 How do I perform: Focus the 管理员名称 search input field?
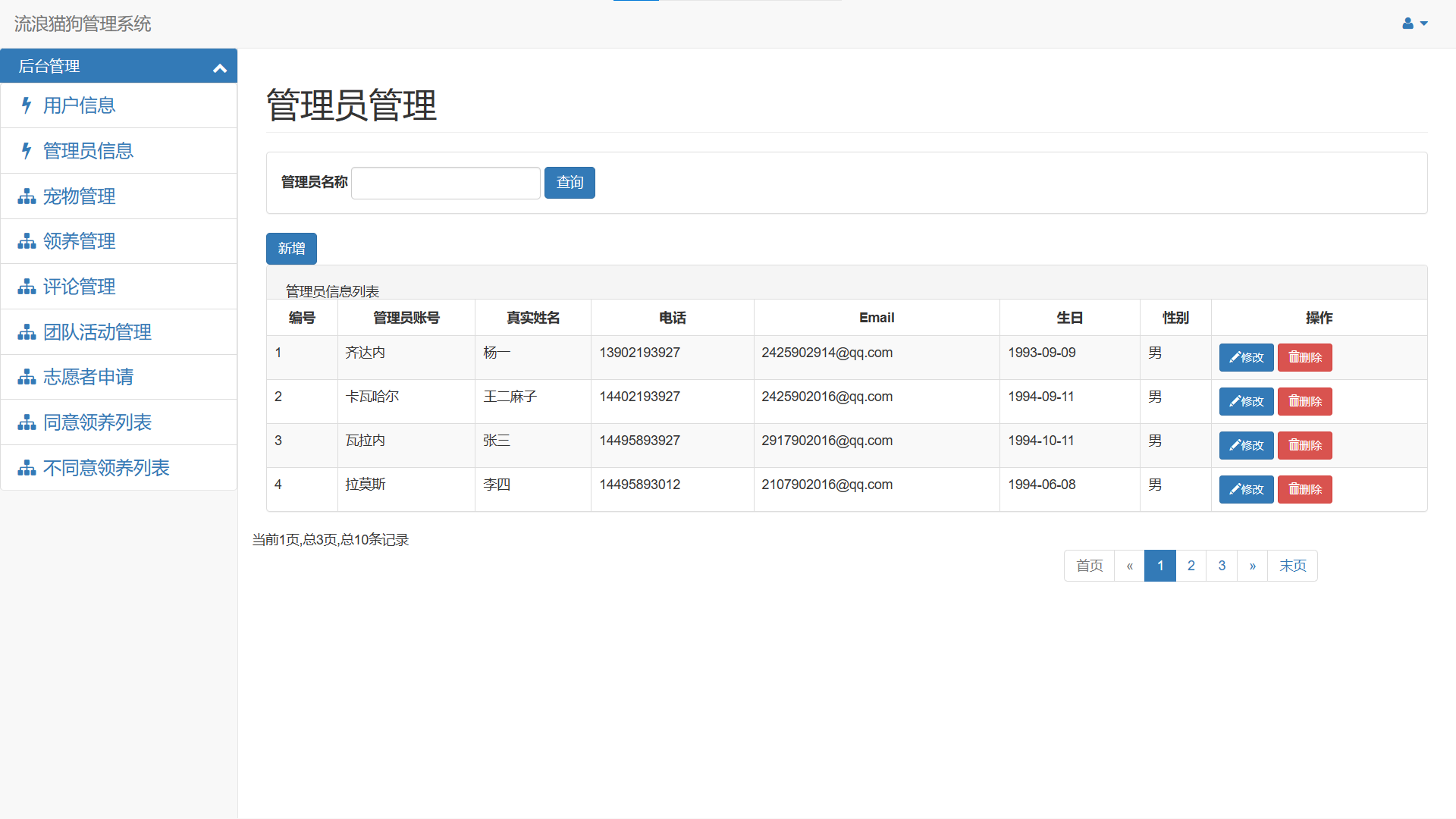point(446,183)
